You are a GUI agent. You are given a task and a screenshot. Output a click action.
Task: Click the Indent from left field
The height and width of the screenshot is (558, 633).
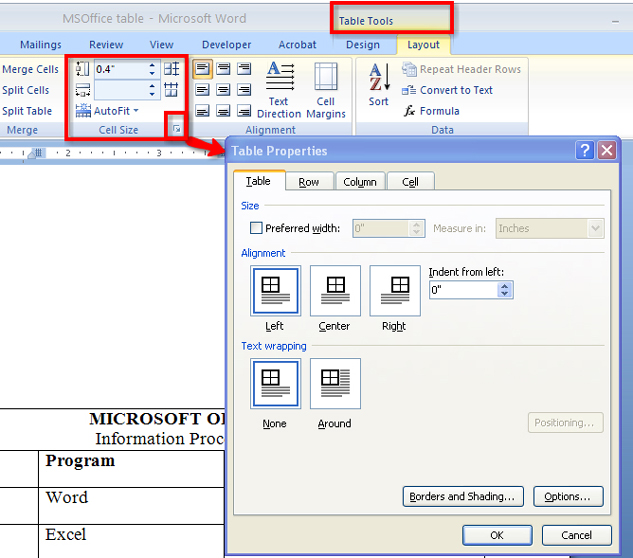[x=464, y=289]
